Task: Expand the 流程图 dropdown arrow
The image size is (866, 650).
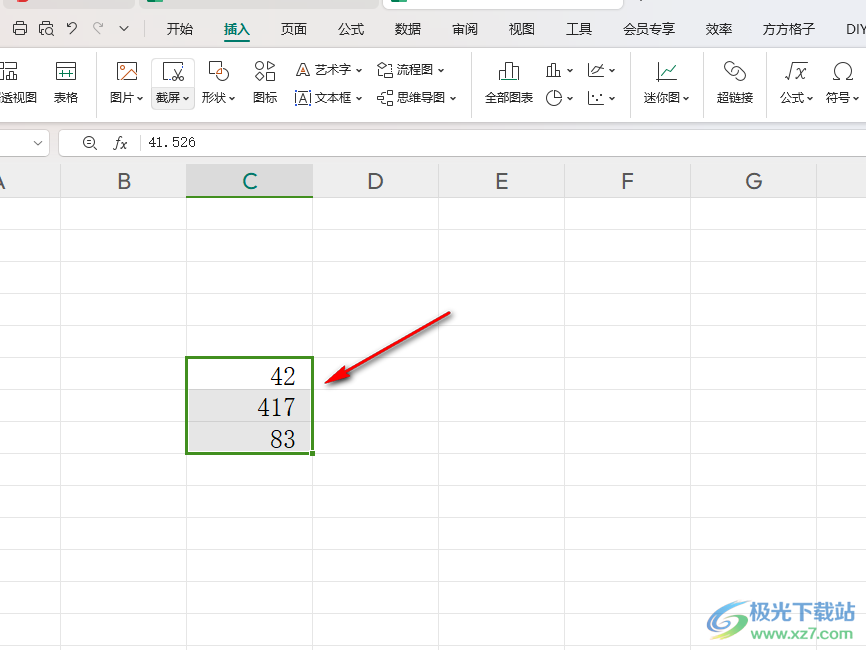Action: pos(441,70)
